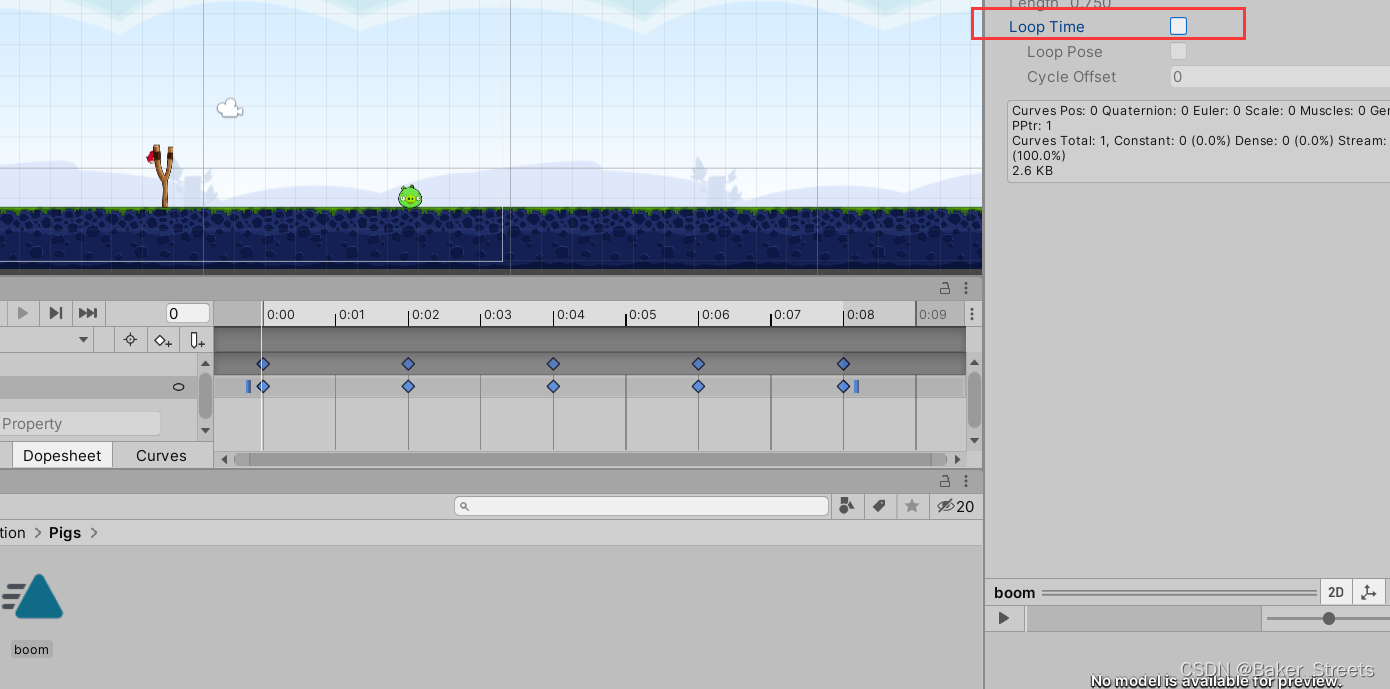This screenshot has width=1390, height=689.
Task: Expand the arrow after Pigs breadcrumb
Action: point(94,533)
